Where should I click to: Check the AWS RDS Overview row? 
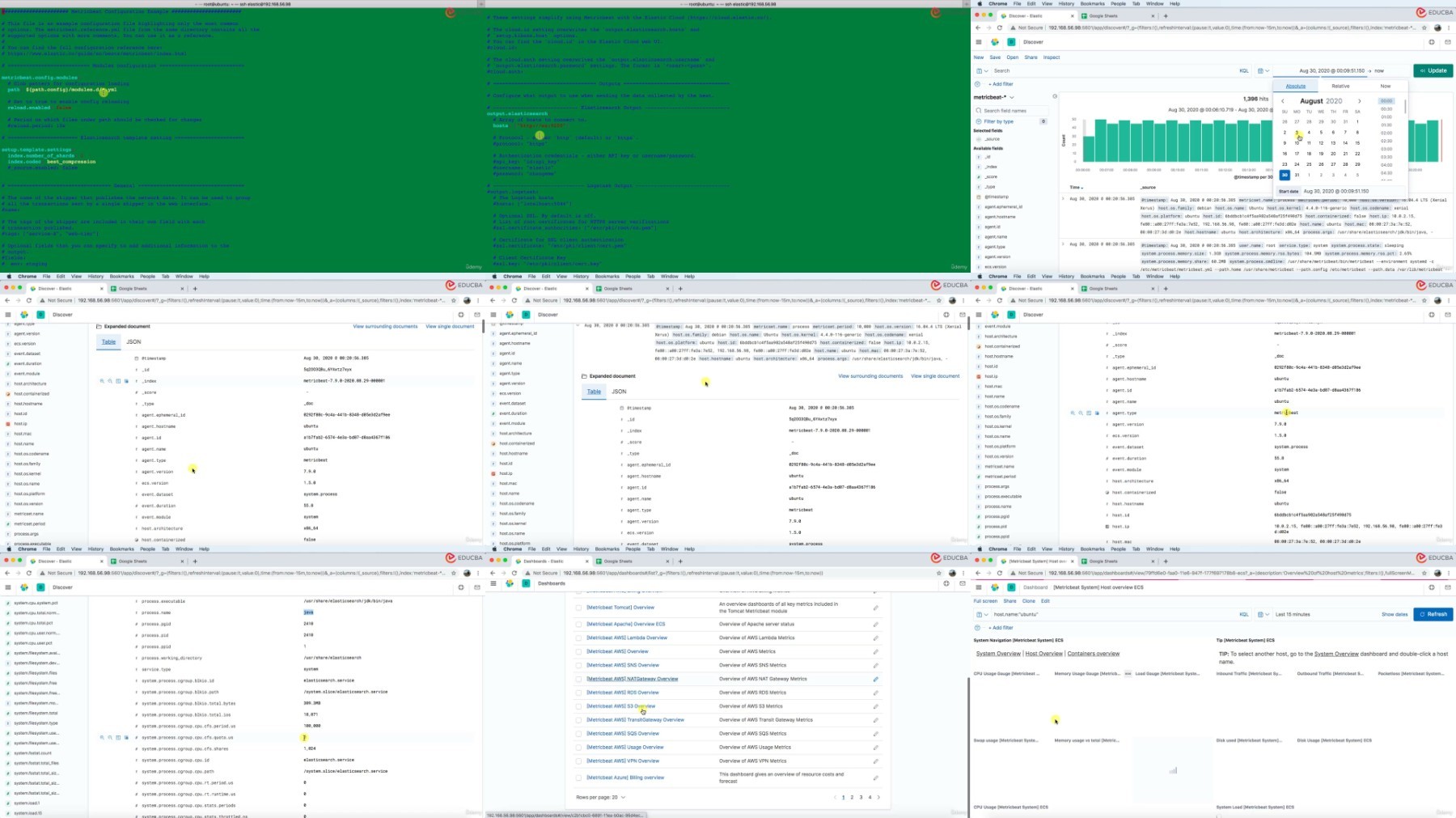pyautogui.click(x=578, y=693)
